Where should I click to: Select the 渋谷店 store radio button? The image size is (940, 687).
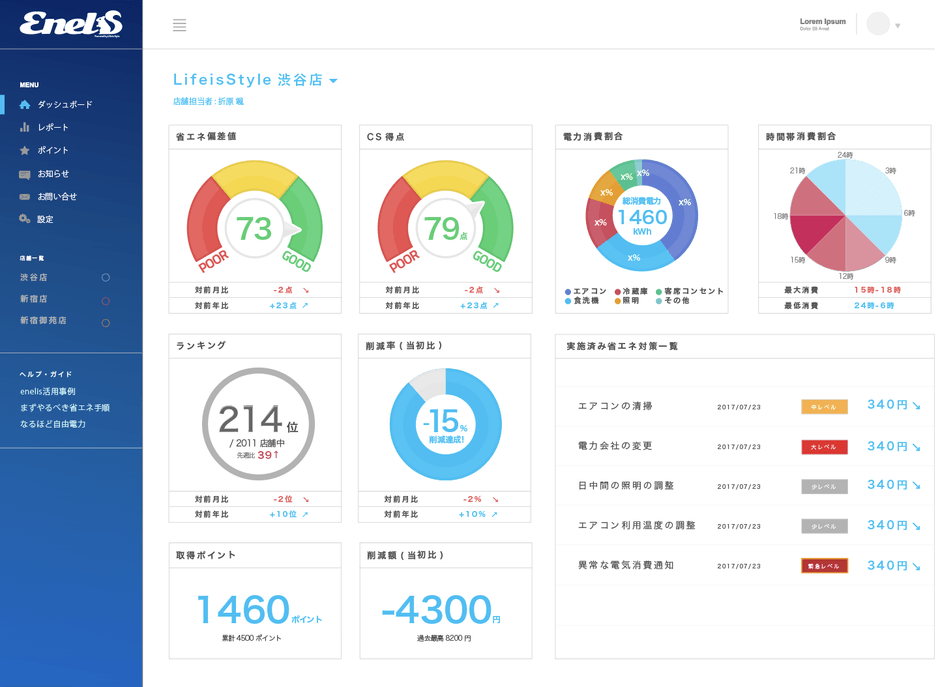pyautogui.click(x=104, y=278)
